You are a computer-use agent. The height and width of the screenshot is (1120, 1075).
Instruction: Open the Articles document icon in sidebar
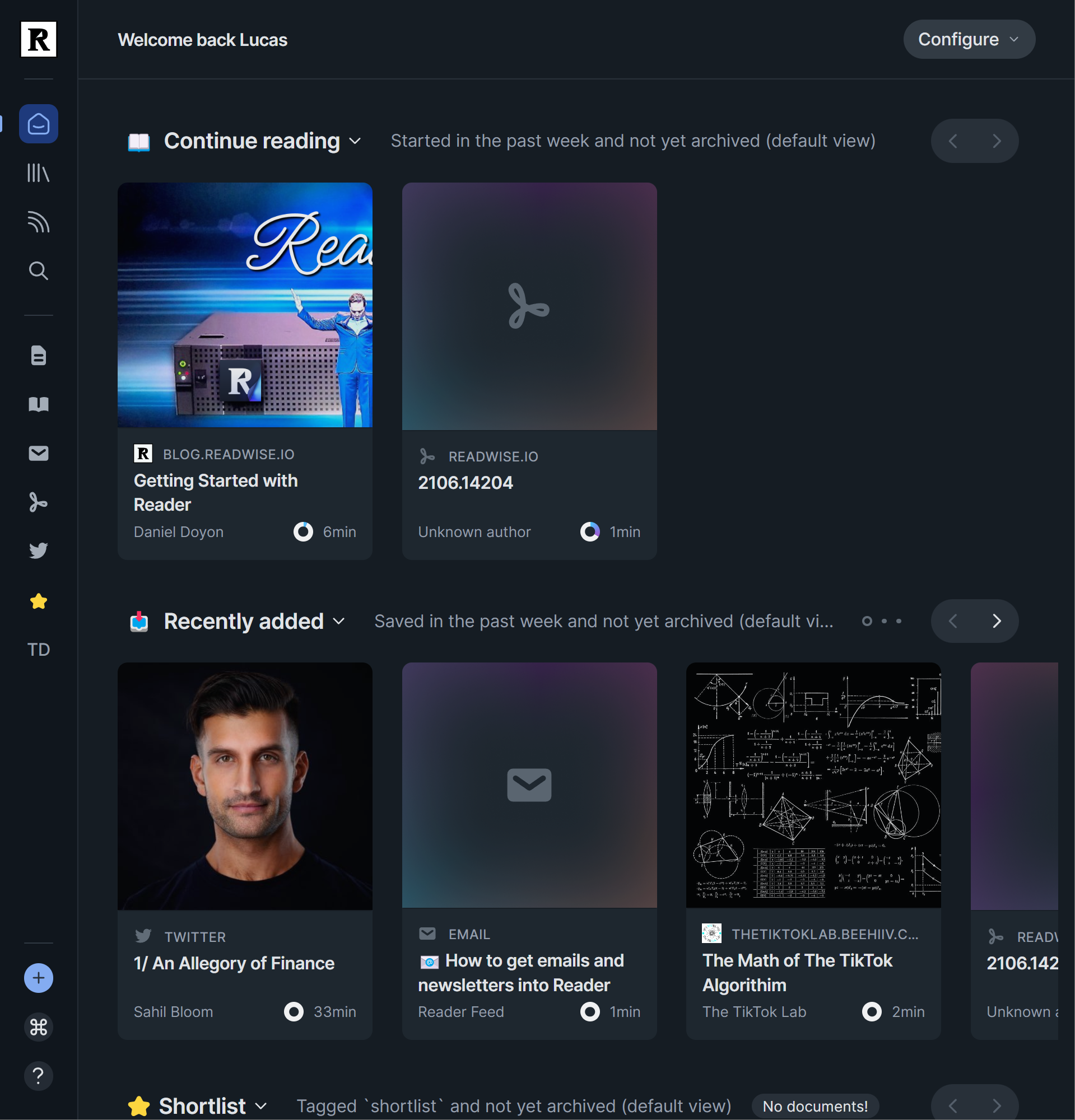point(38,356)
